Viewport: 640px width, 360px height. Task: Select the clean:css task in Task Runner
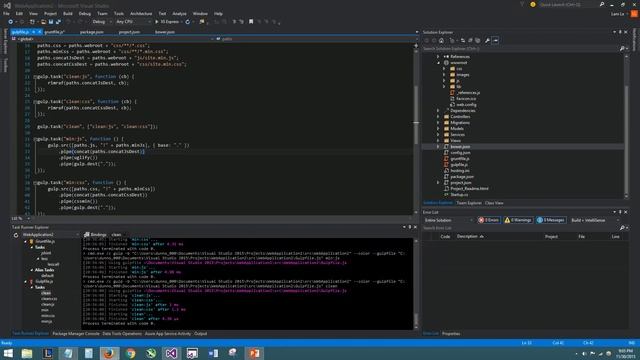(x=49, y=299)
